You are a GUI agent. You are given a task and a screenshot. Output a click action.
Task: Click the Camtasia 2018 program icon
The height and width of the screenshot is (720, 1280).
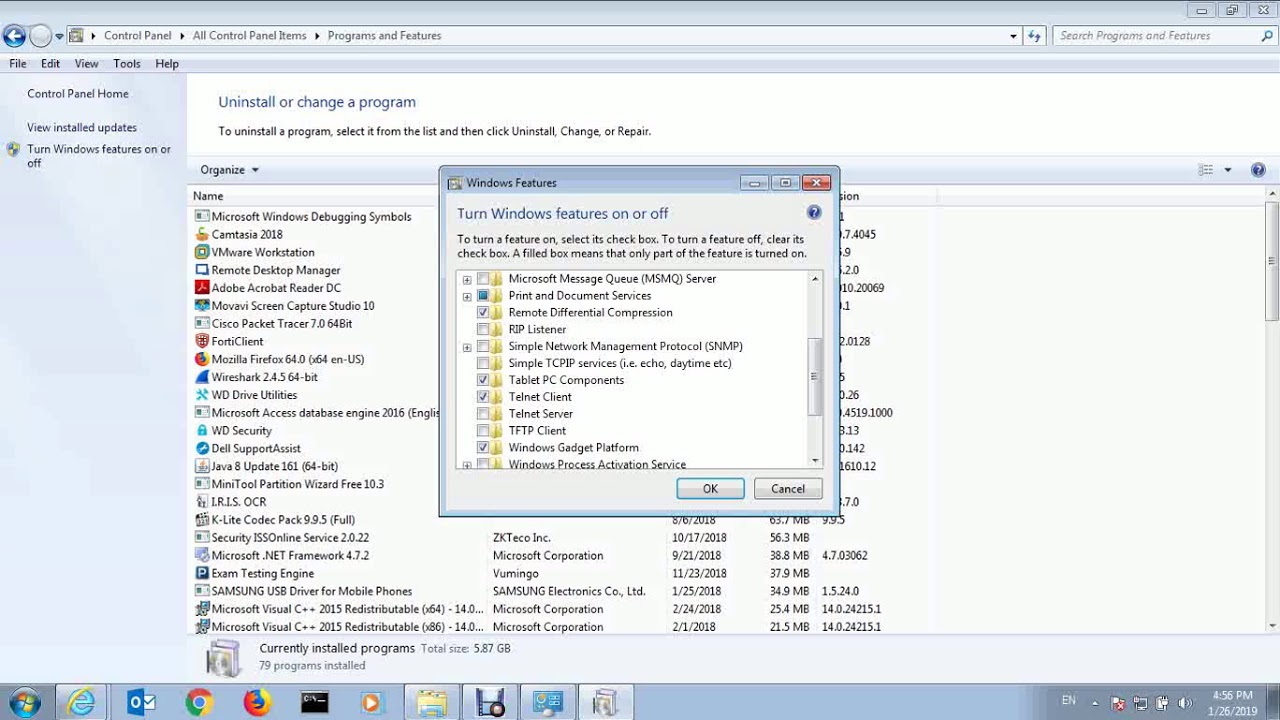coord(202,234)
